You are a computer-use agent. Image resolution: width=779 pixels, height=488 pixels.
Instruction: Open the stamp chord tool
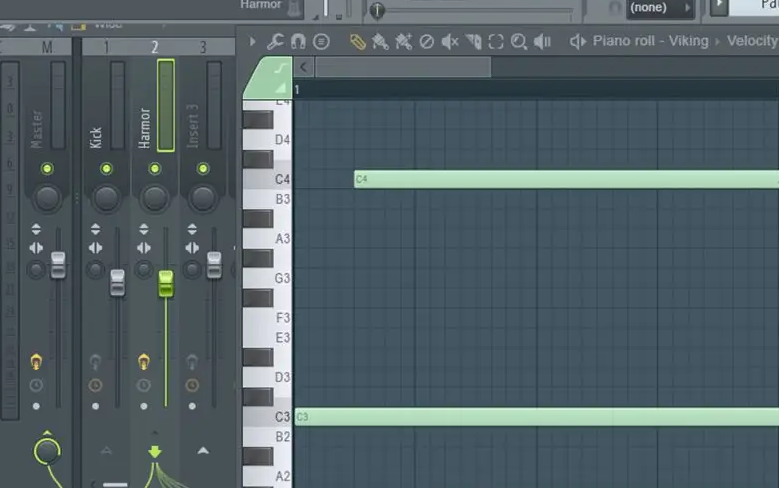click(321, 41)
